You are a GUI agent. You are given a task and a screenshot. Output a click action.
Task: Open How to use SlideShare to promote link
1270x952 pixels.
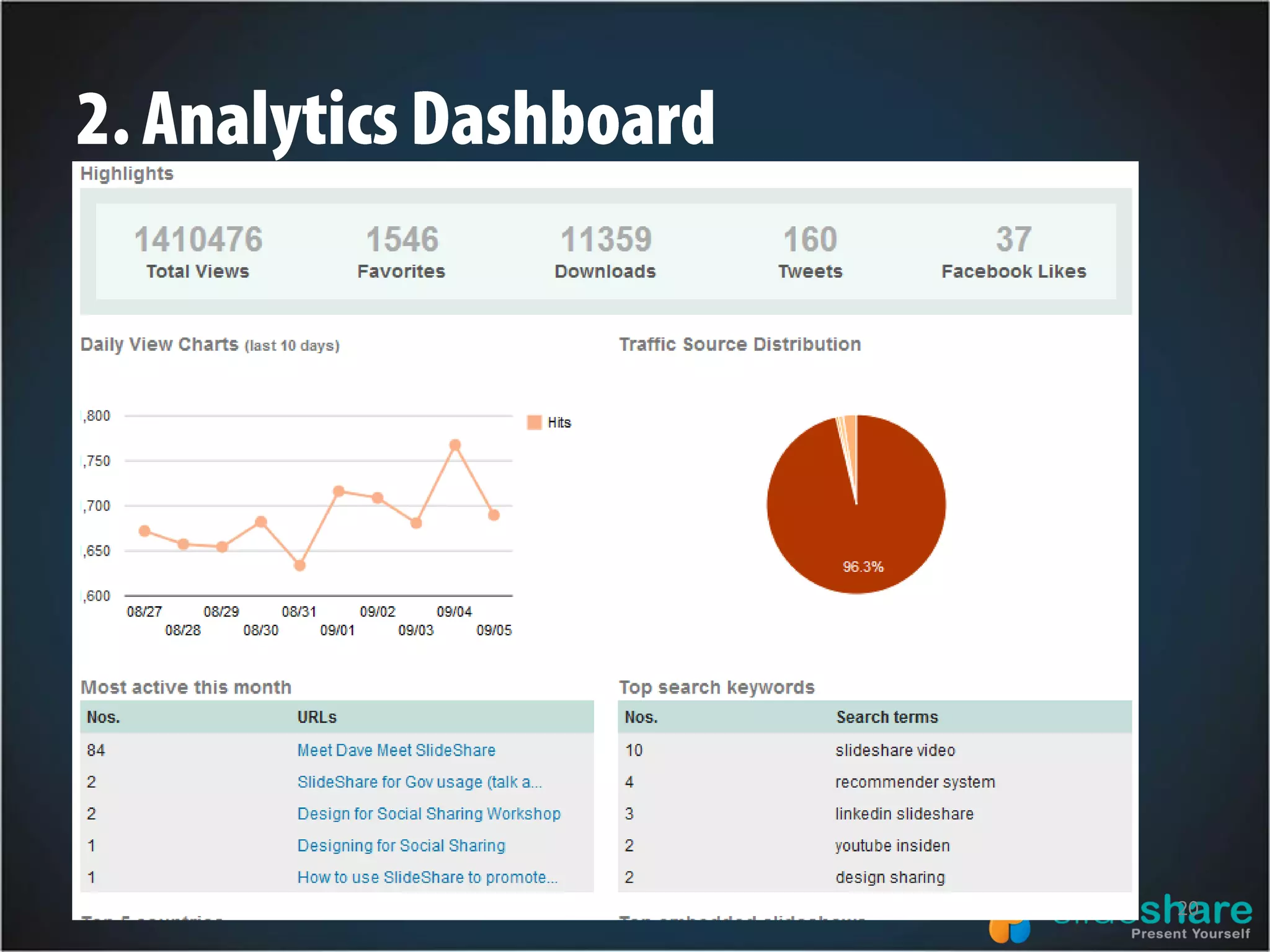point(427,877)
